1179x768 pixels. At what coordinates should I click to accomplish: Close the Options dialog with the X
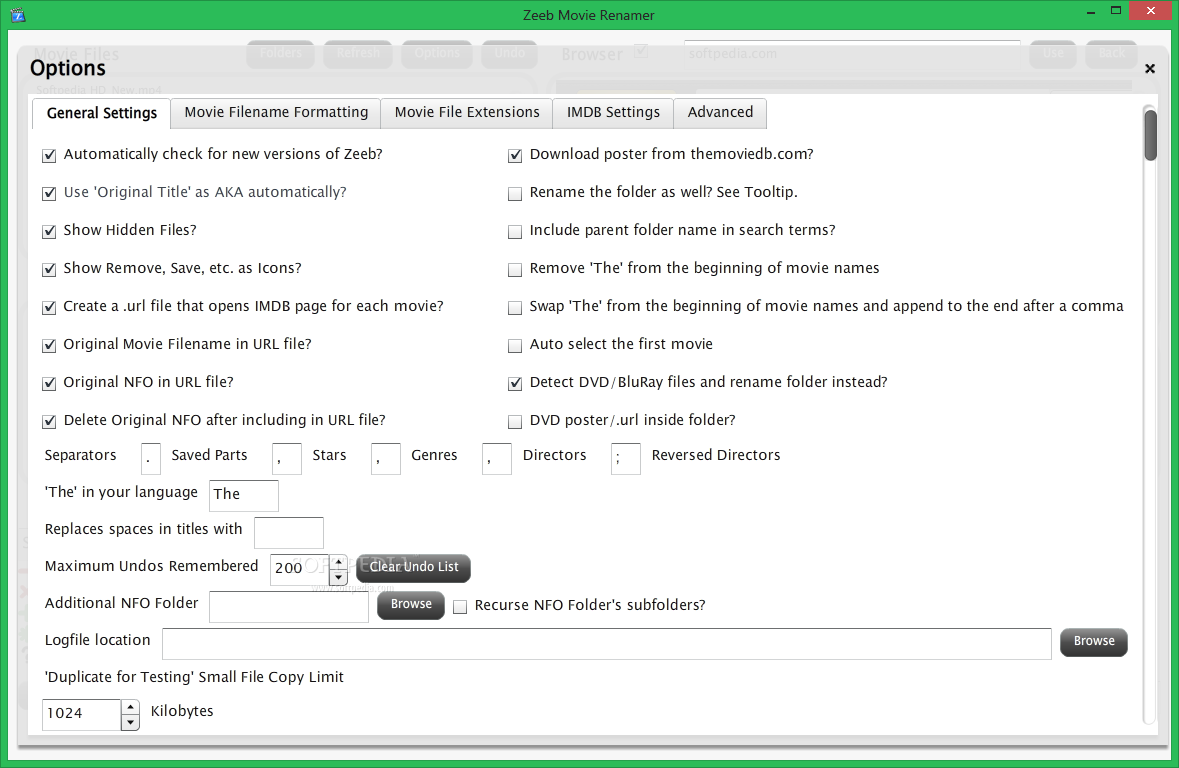[1150, 68]
